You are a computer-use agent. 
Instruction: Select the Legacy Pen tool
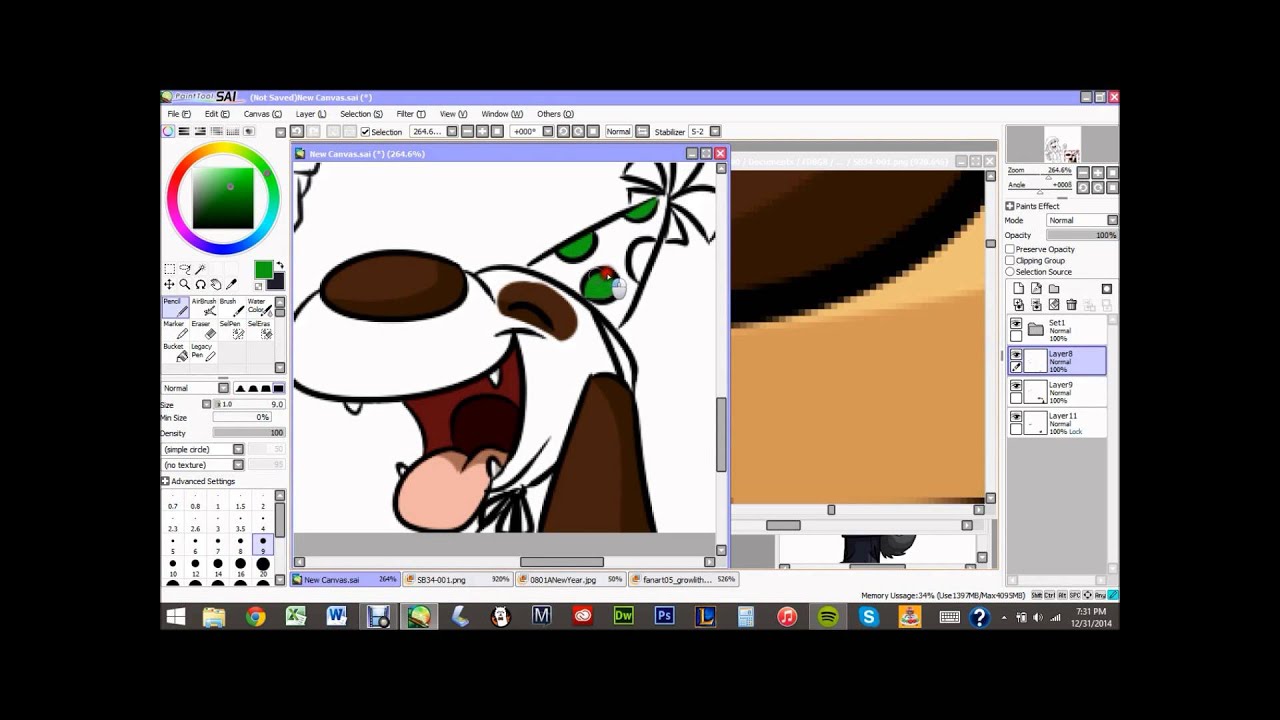pos(205,352)
